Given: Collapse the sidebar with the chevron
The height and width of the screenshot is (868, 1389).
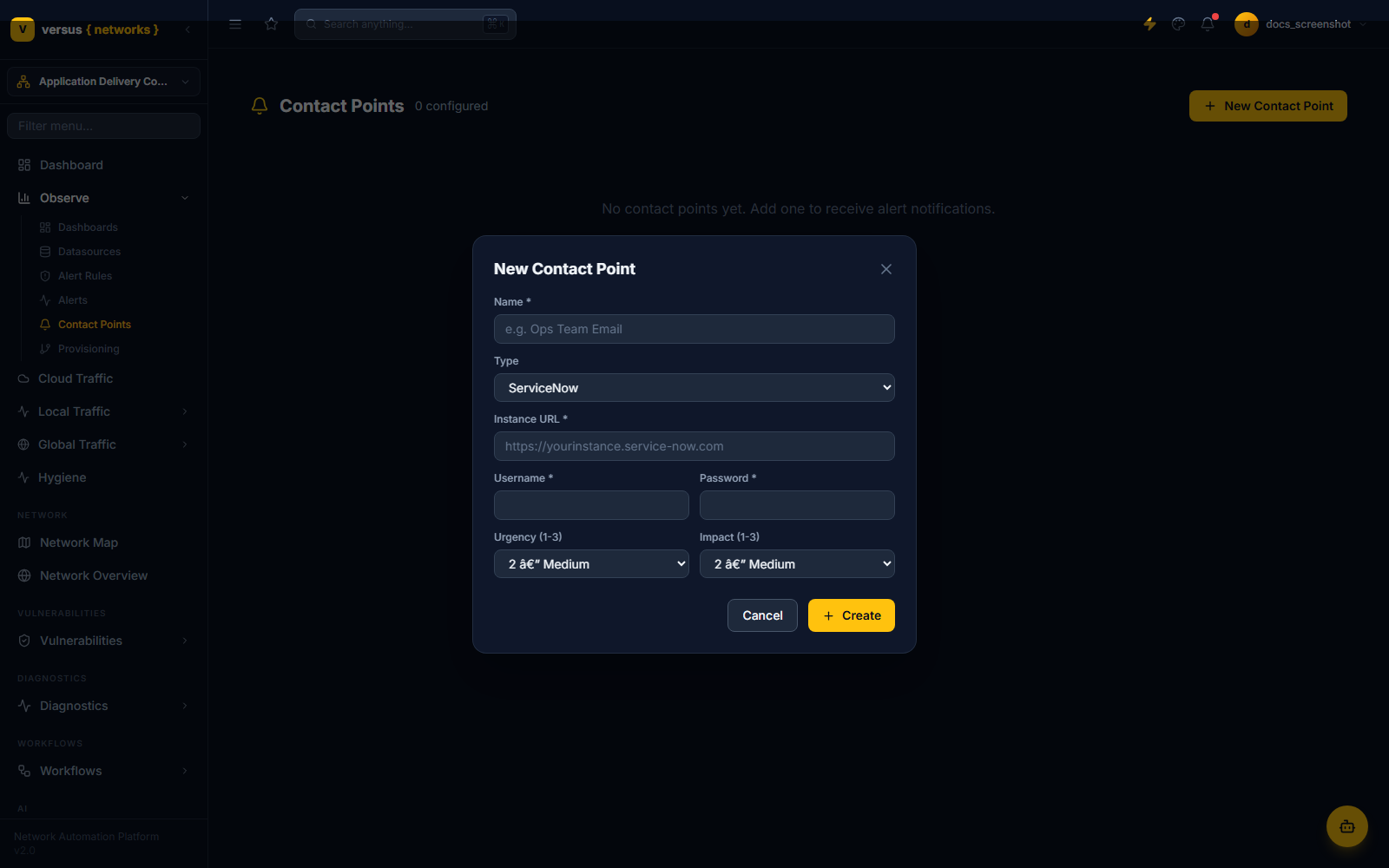Looking at the screenshot, I should [x=188, y=30].
